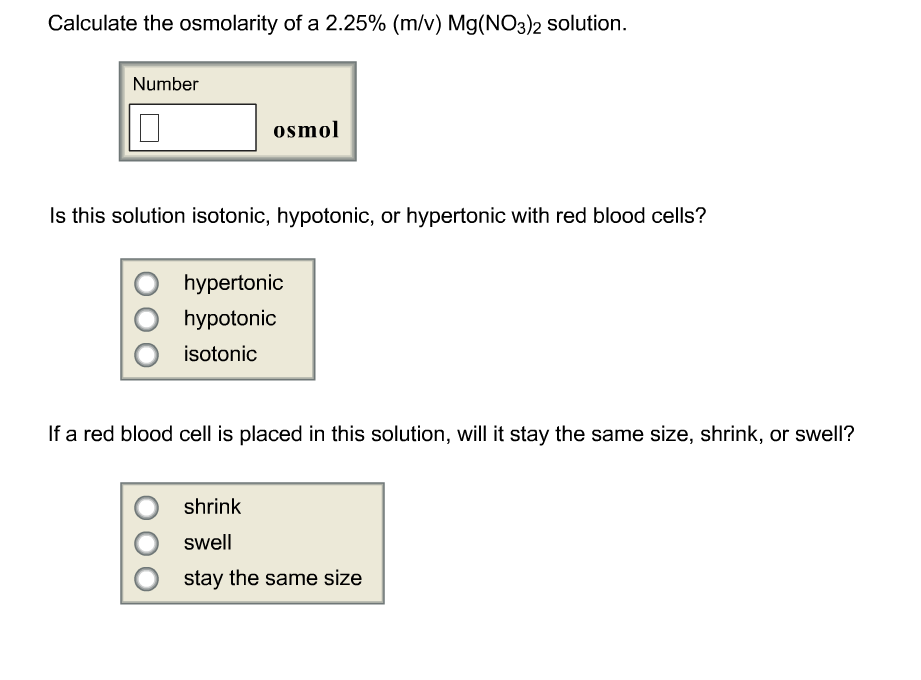
Task: Select the shrink radio button
Action: [x=146, y=507]
